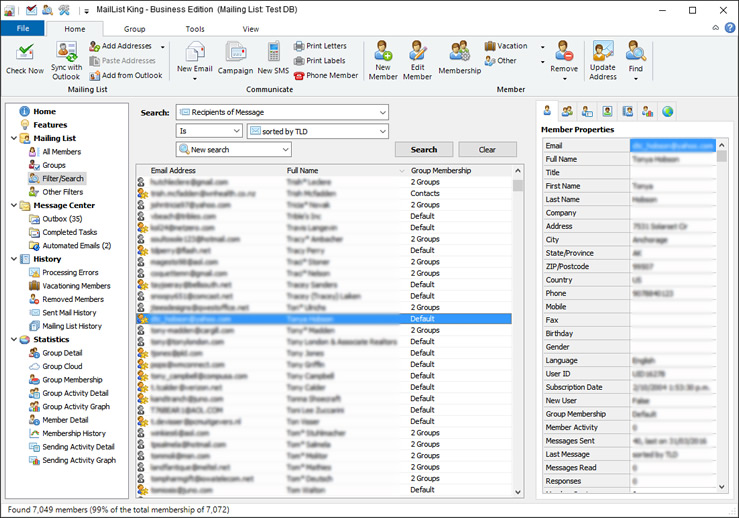Open the File menu
The width and height of the screenshot is (739, 518).
pyautogui.click(x=23, y=28)
